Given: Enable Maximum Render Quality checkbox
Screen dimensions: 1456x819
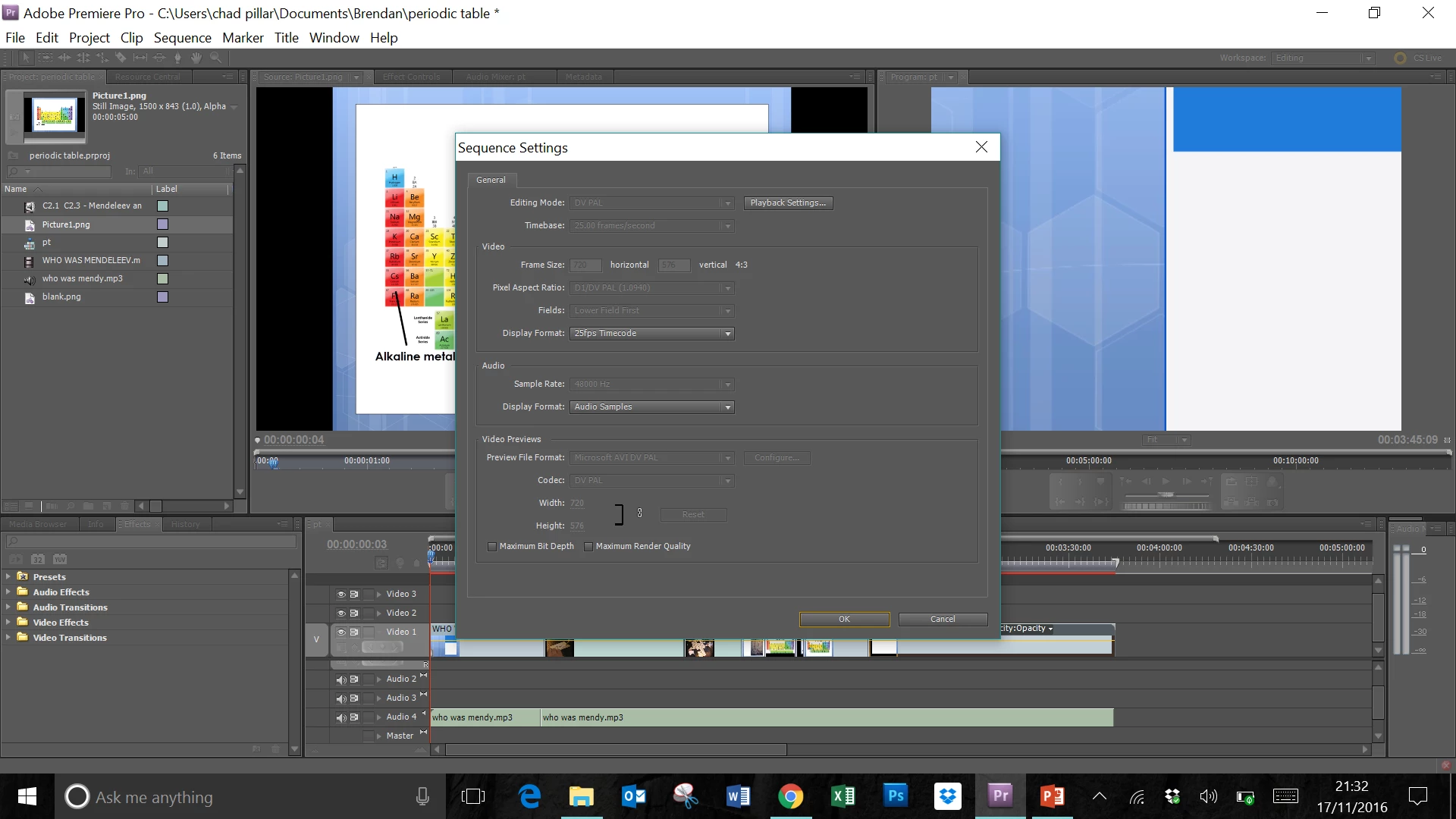Looking at the screenshot, I should 588,546.
